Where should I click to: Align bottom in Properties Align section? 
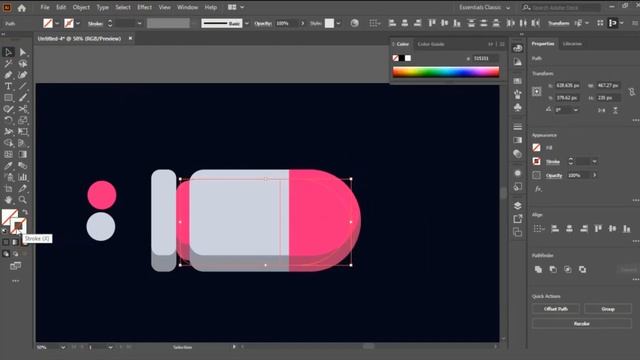(x=627, y=229)
